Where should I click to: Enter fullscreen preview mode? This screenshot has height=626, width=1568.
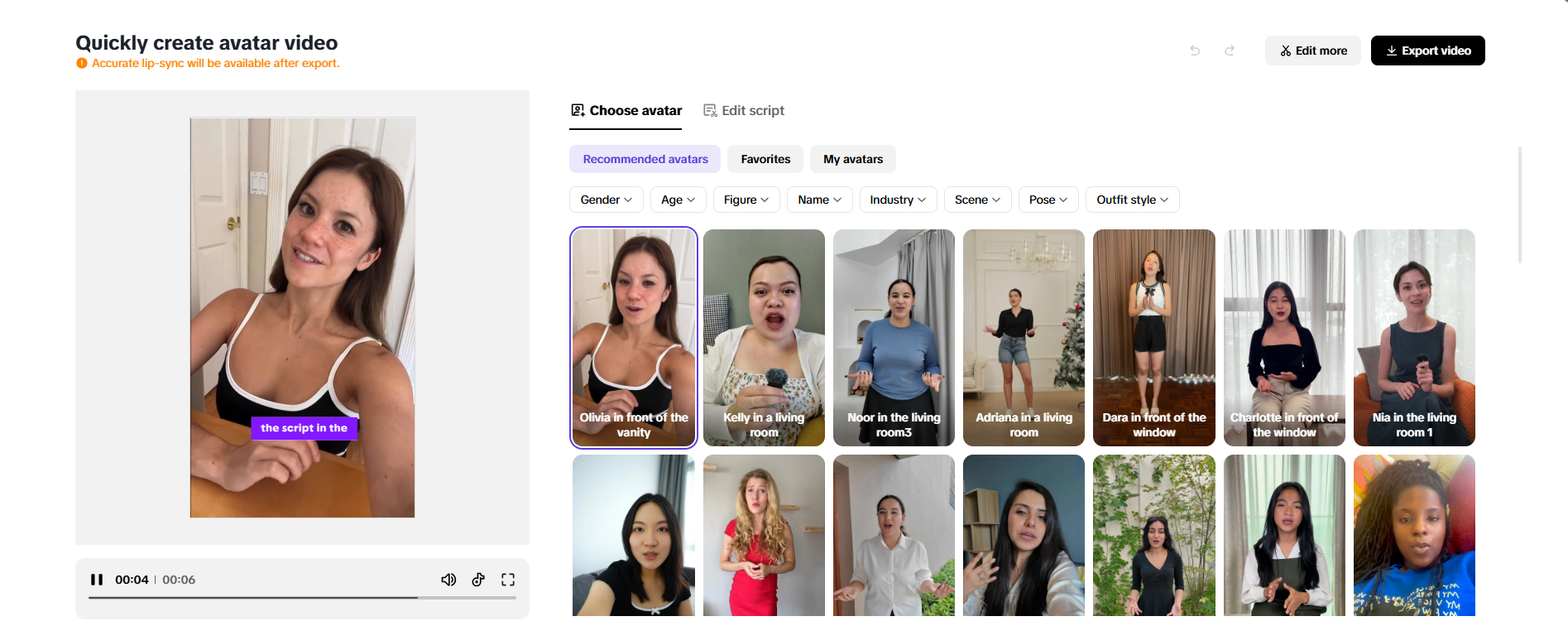[508, 580]
